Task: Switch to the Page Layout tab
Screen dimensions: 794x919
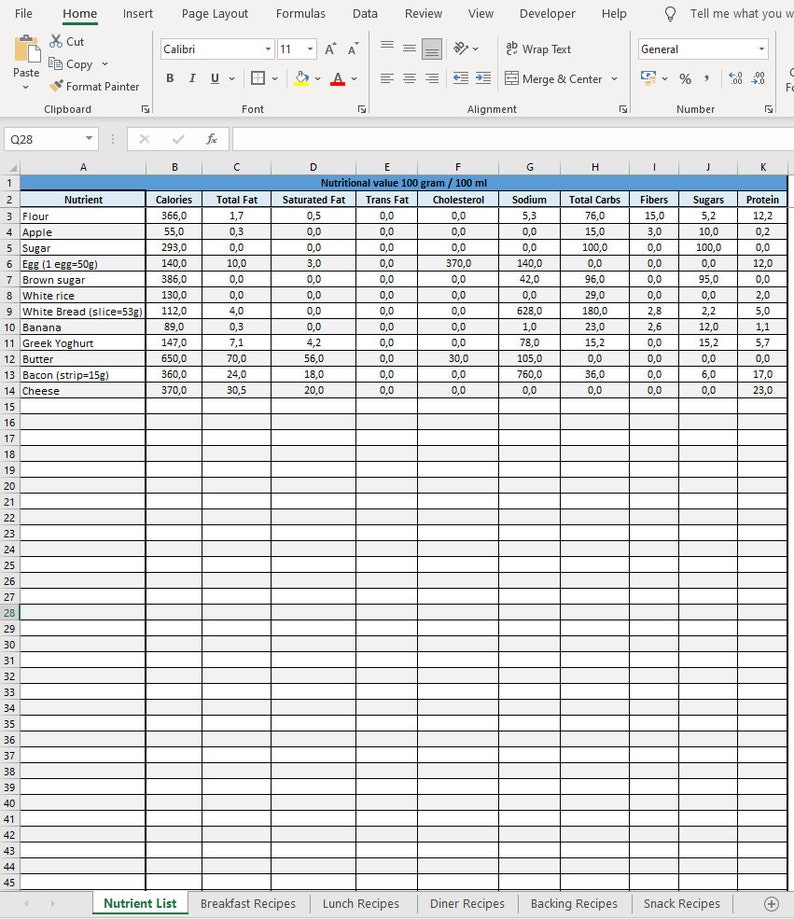Action: pyautogui.click(x=214, y=13)
